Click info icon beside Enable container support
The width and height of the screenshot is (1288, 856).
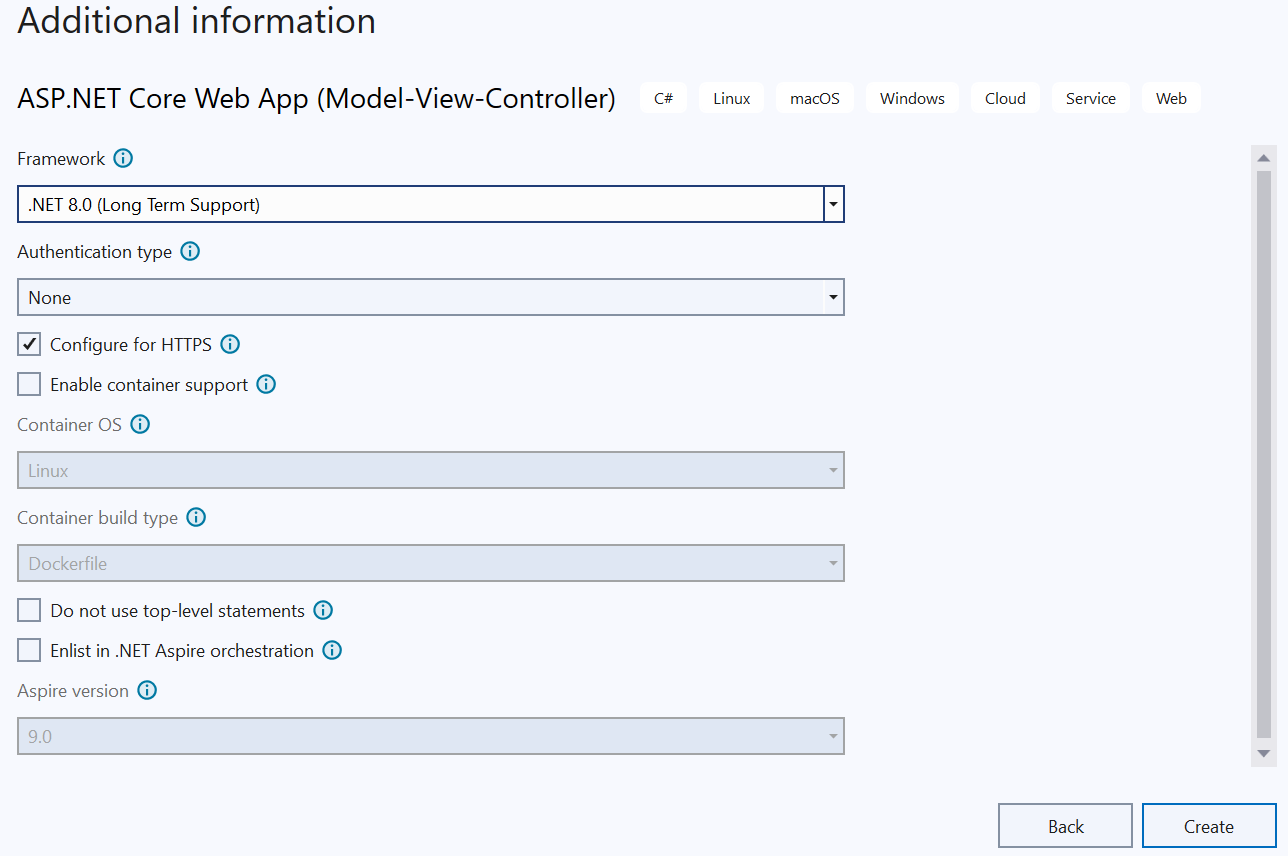pyautogui.click(x=266, y=385)
